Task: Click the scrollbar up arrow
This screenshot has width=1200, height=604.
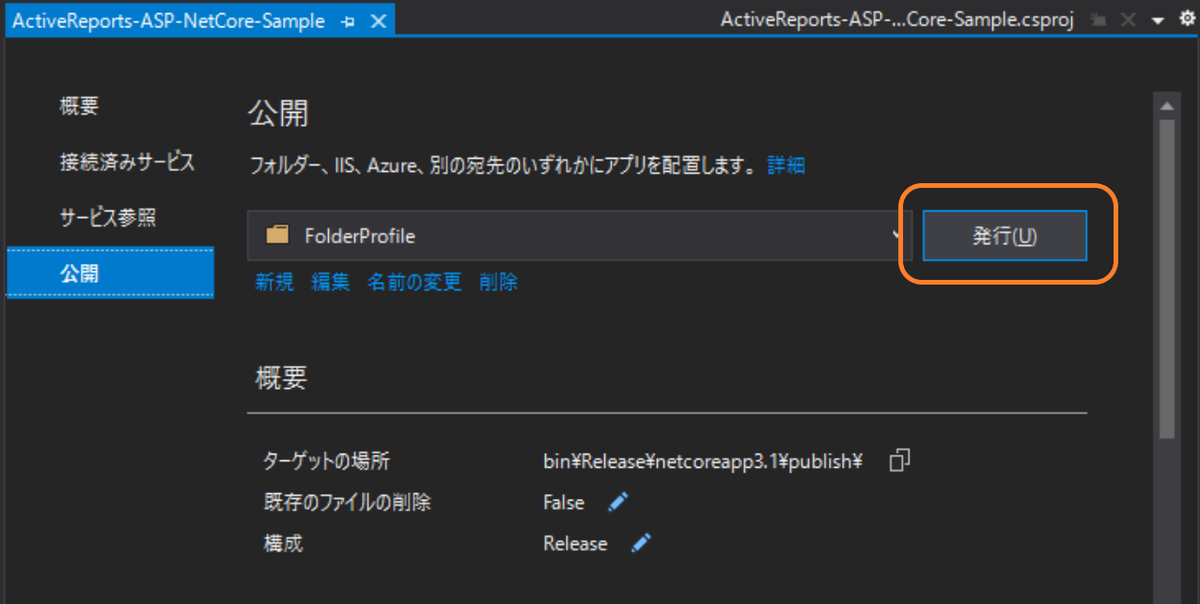Action: coord(1166,105)
